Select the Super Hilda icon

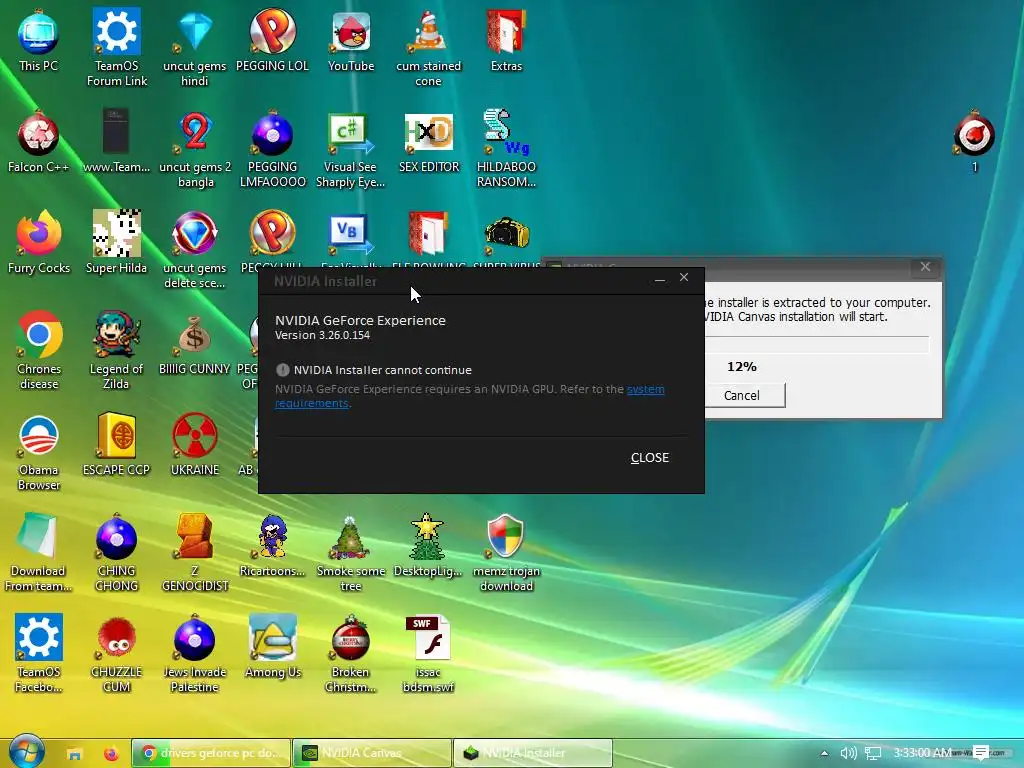[117, 242]
